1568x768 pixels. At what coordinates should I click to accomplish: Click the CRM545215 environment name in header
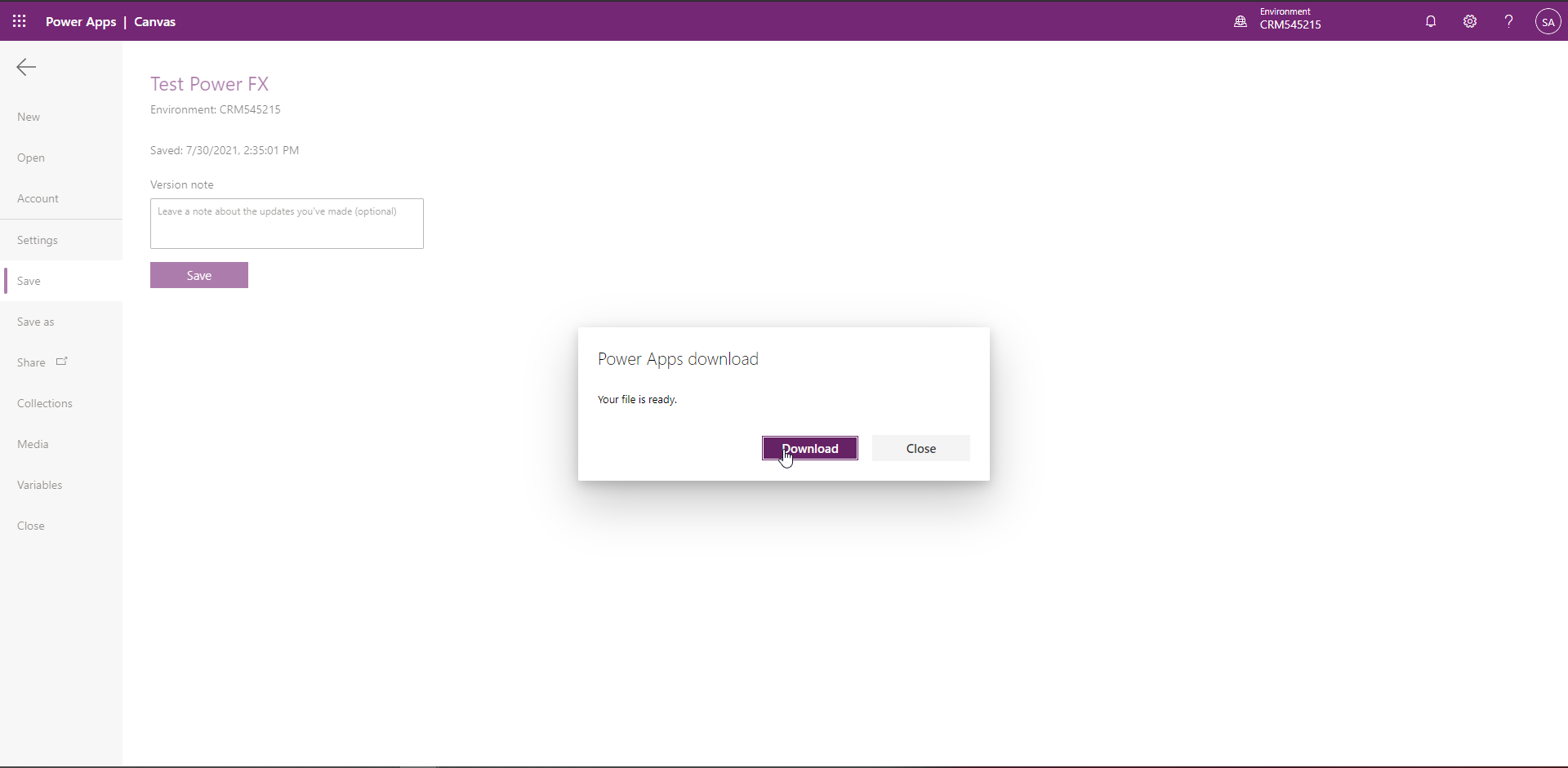(x=1290, y=25)
